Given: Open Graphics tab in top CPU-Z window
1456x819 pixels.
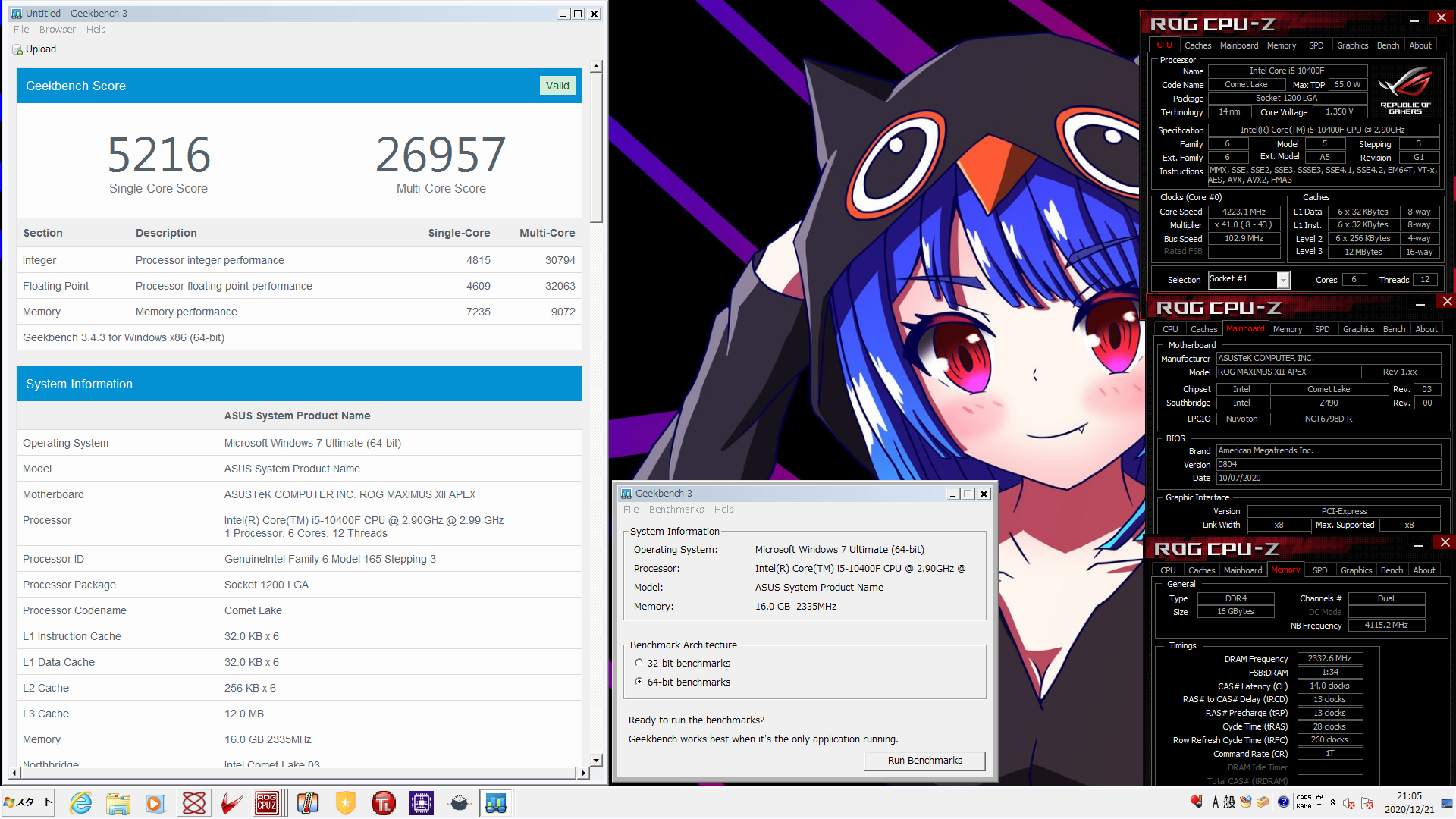Looking at the screenshot, I should click(x=1353, y=45).
